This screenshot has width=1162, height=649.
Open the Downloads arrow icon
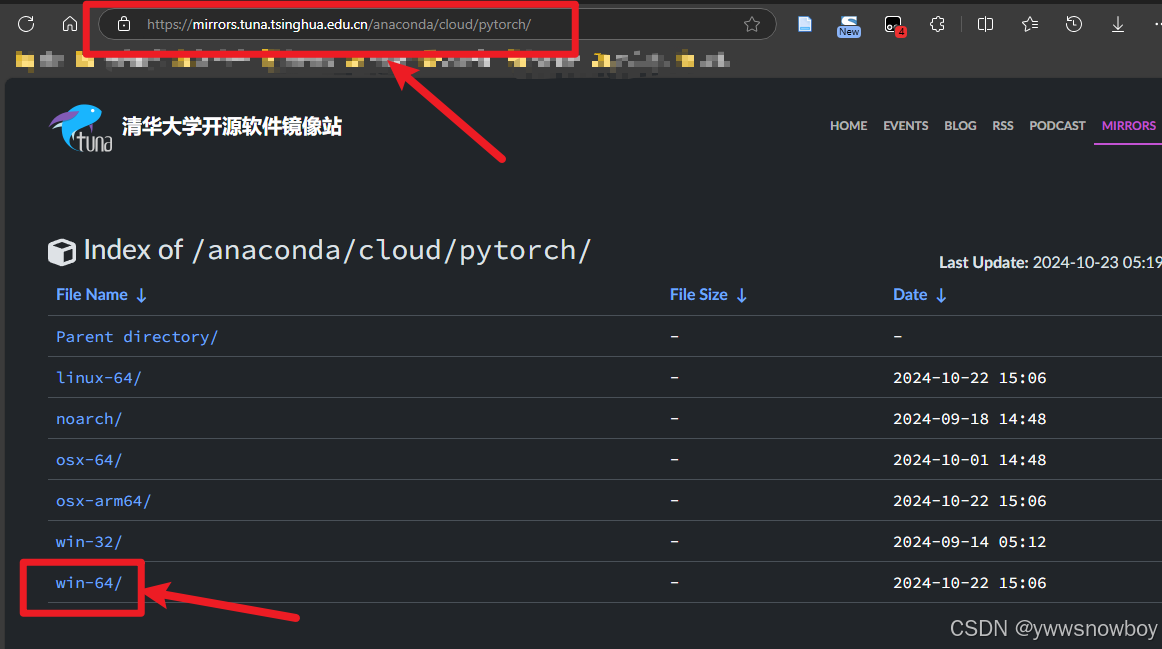tap(1118, 24)
